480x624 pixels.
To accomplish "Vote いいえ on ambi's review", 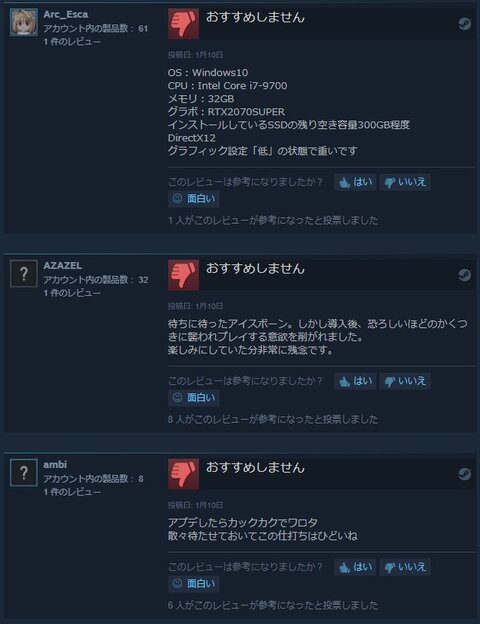I will click(405, 567).
